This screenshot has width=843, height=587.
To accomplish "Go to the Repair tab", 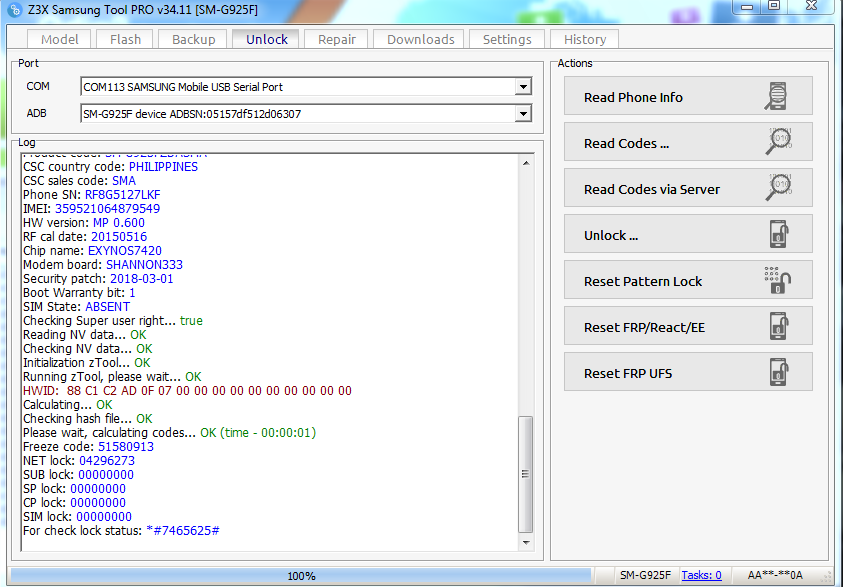I will (x=337, y=39).
